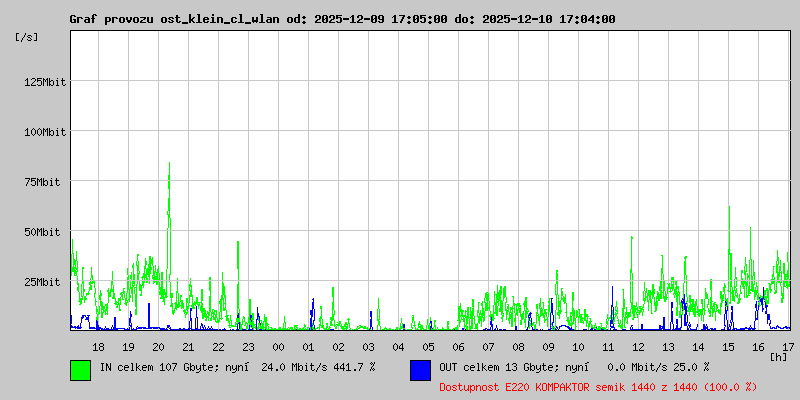Click the [/s] unit label

pos(27,37)
